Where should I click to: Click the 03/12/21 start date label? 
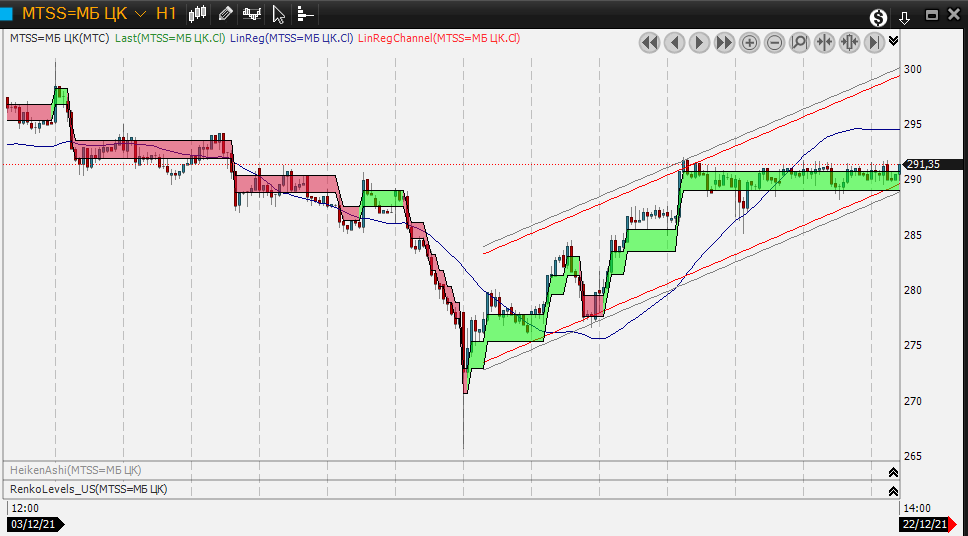[x=34, y=524]
